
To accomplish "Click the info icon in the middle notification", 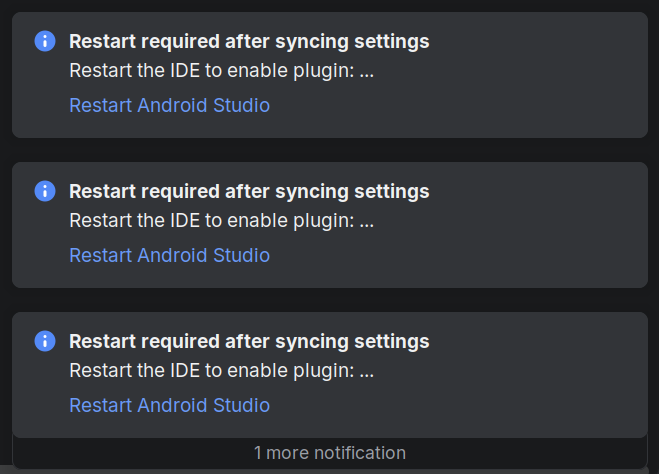I will [x=45, y=191].
